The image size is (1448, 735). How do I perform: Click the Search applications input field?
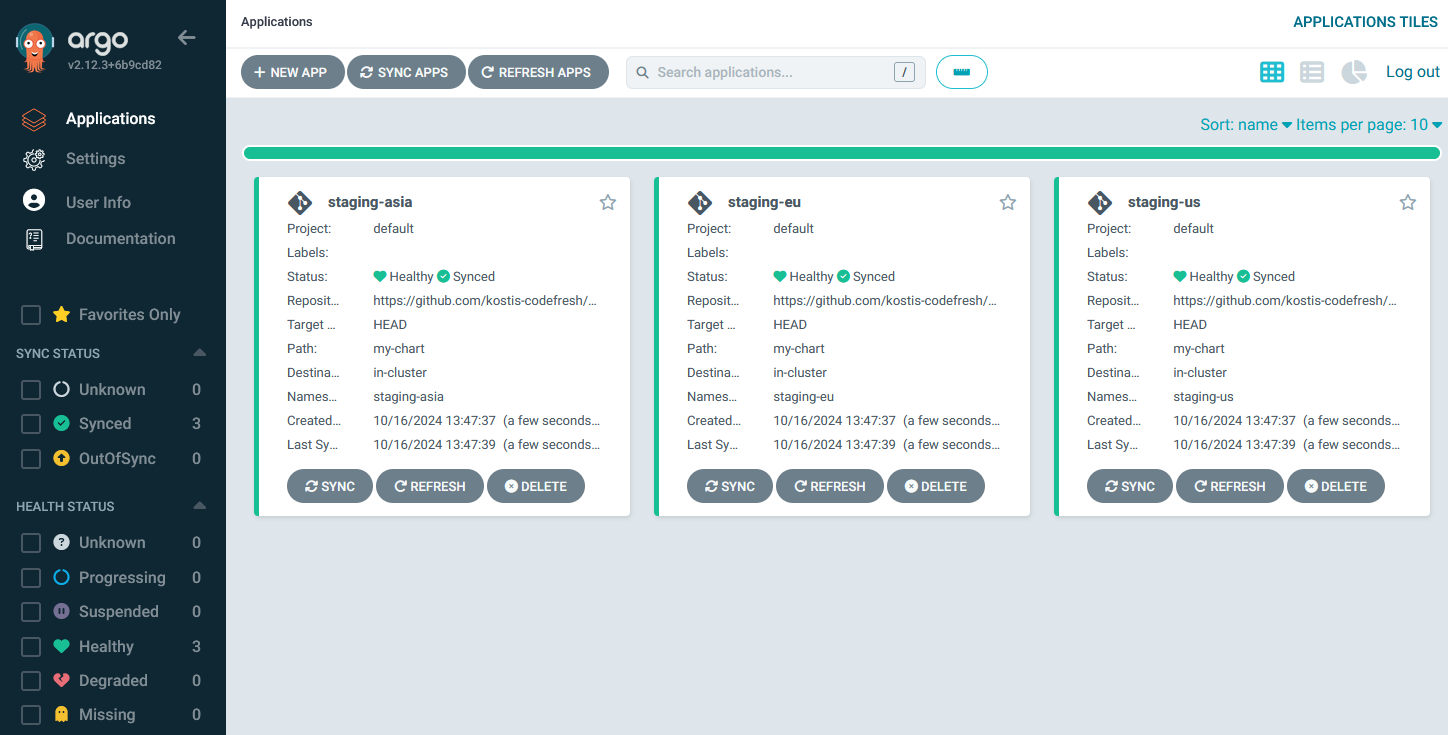pos(775,71)
